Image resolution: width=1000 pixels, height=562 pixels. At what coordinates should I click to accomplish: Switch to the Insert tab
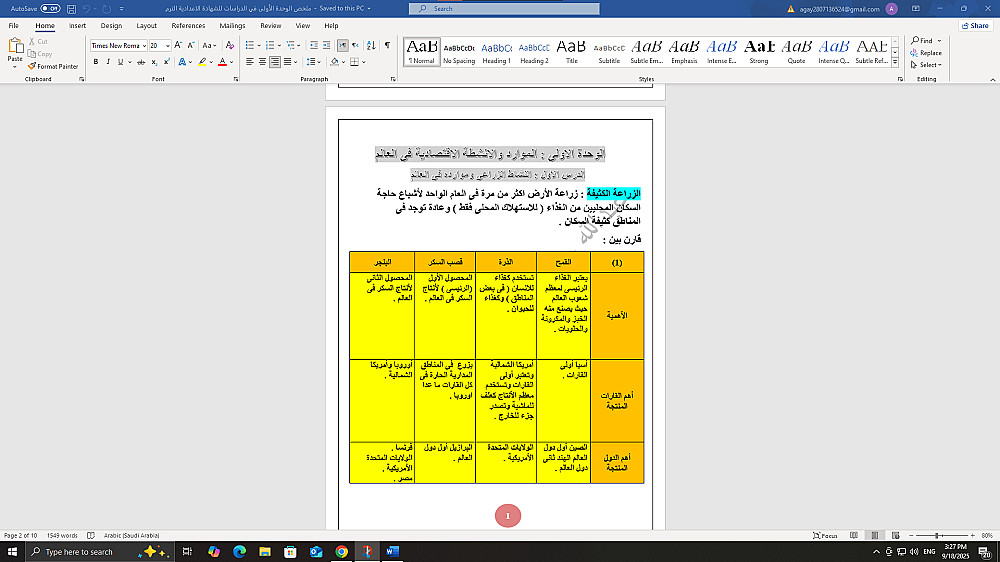(77, 26)
